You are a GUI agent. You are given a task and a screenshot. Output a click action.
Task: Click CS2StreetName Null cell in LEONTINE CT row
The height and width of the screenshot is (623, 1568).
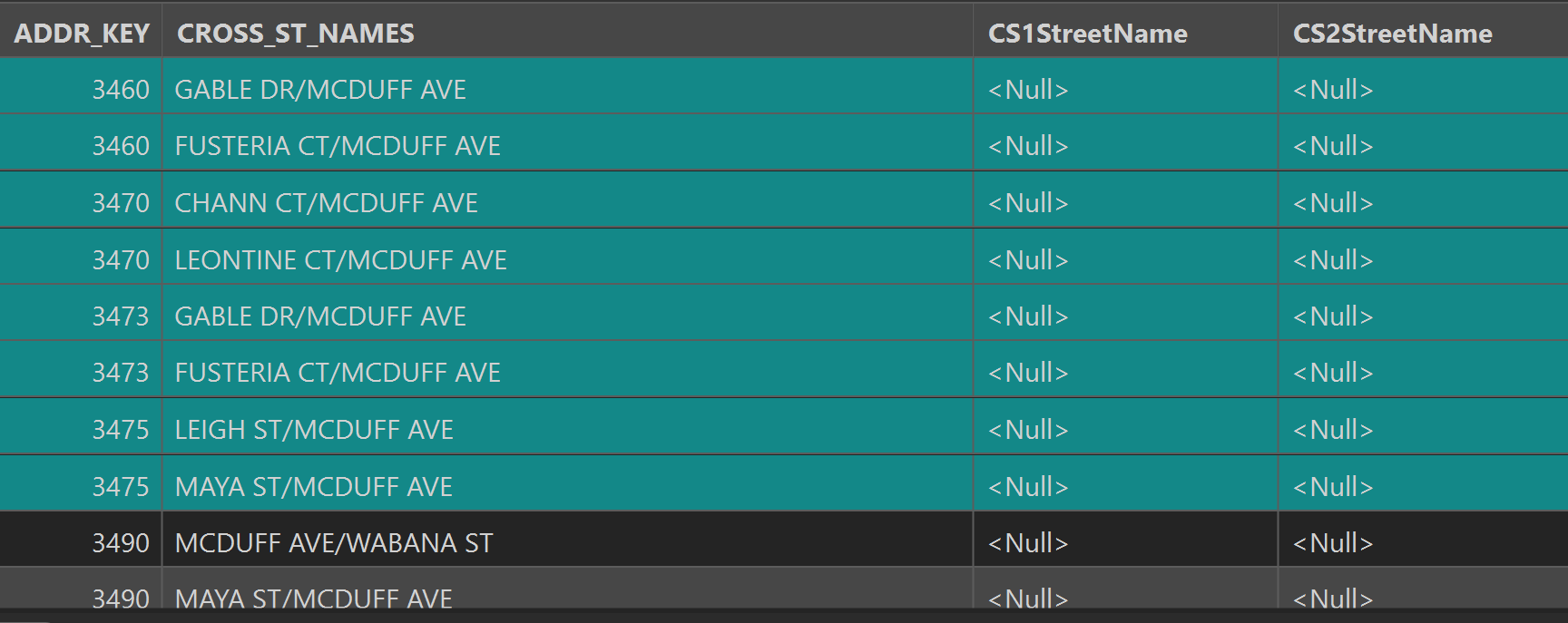(x=1333, y=260)
